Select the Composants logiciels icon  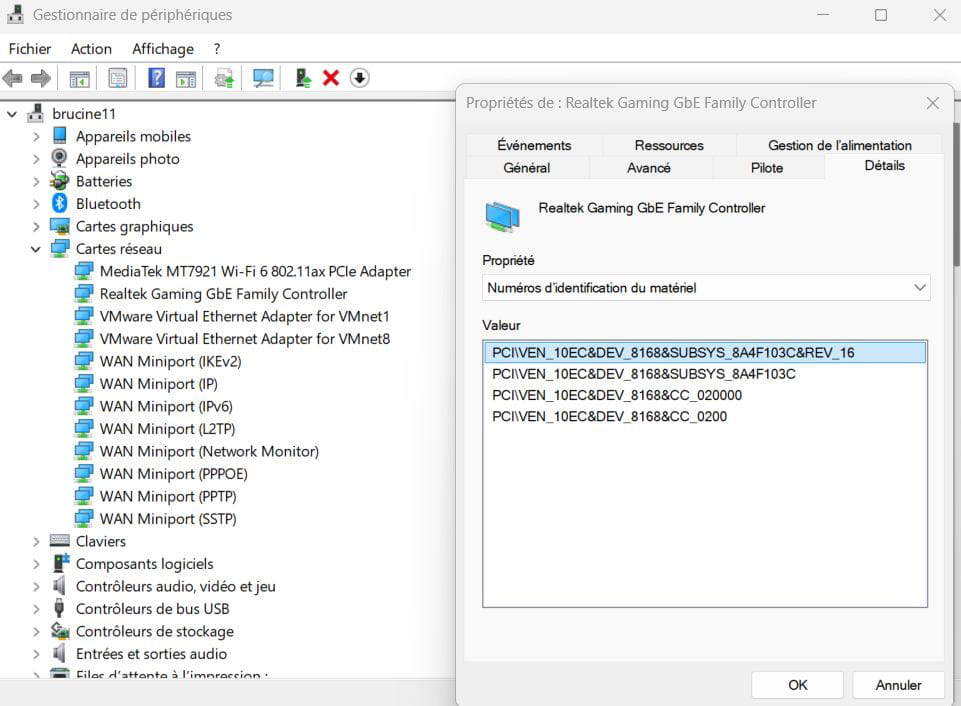point(61,563)
